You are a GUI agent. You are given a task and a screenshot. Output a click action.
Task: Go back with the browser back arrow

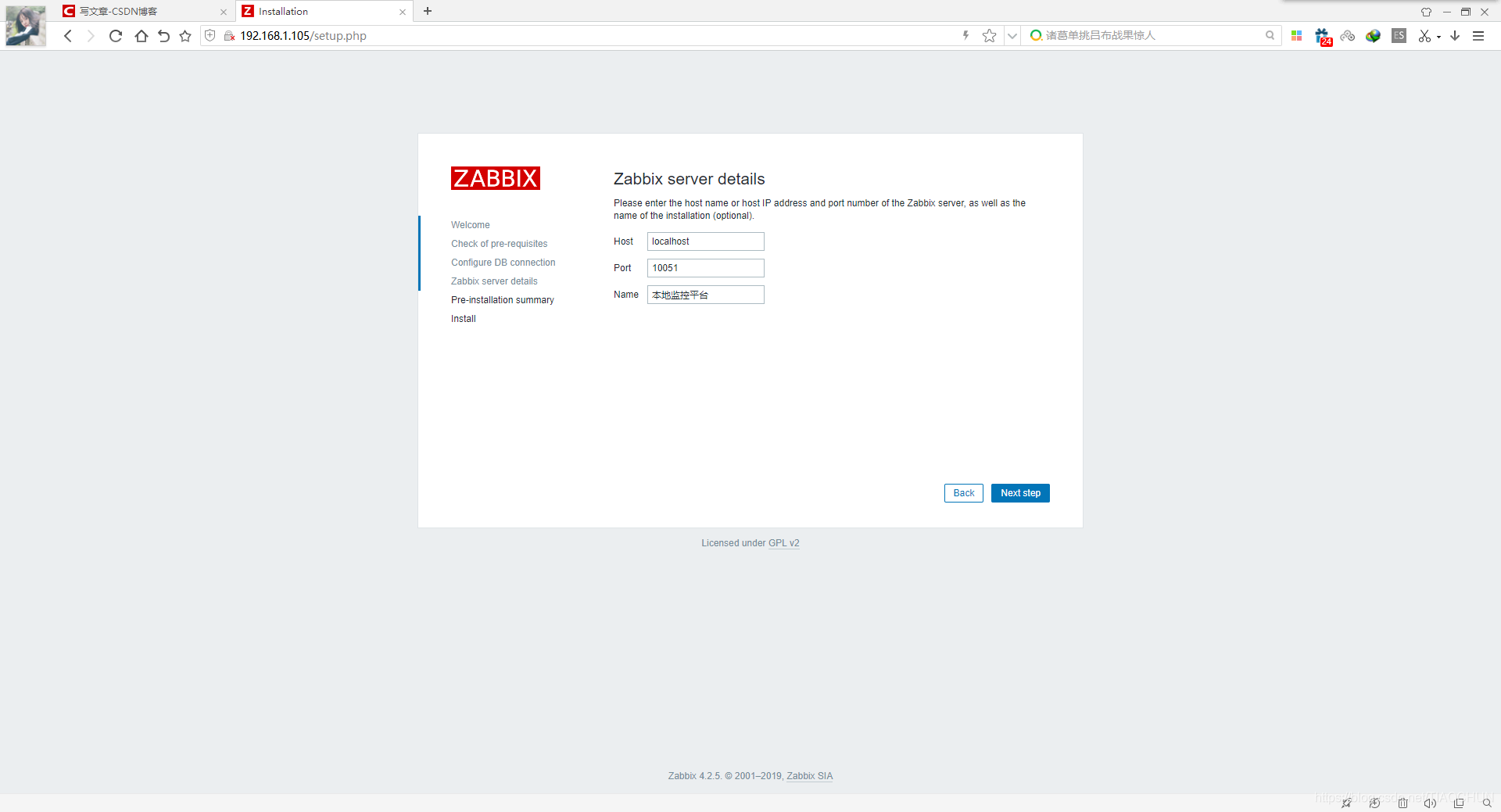[x=68, y=36]
